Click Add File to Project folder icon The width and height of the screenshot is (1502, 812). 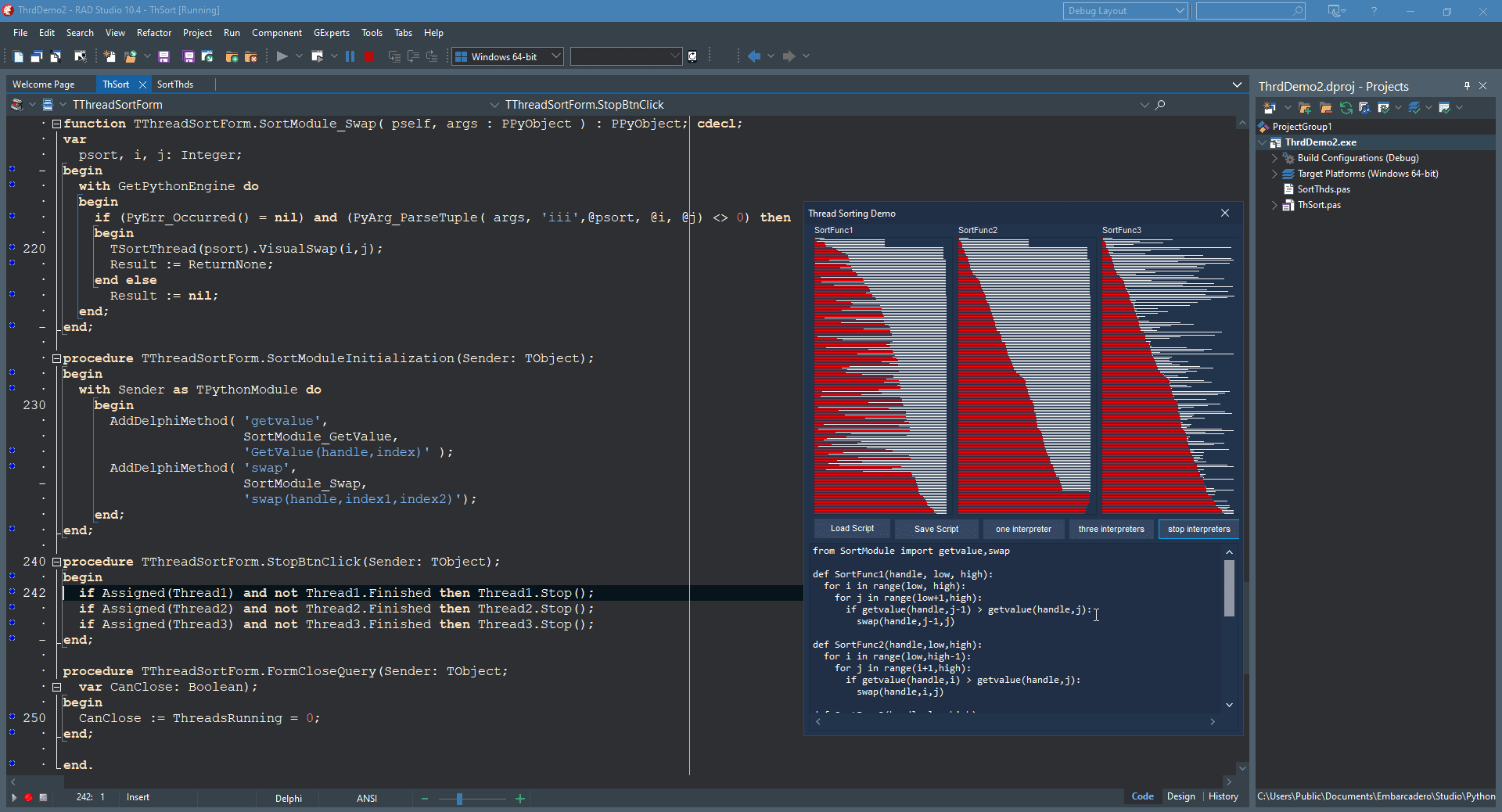pyautogui.click(x=232, y=56)
